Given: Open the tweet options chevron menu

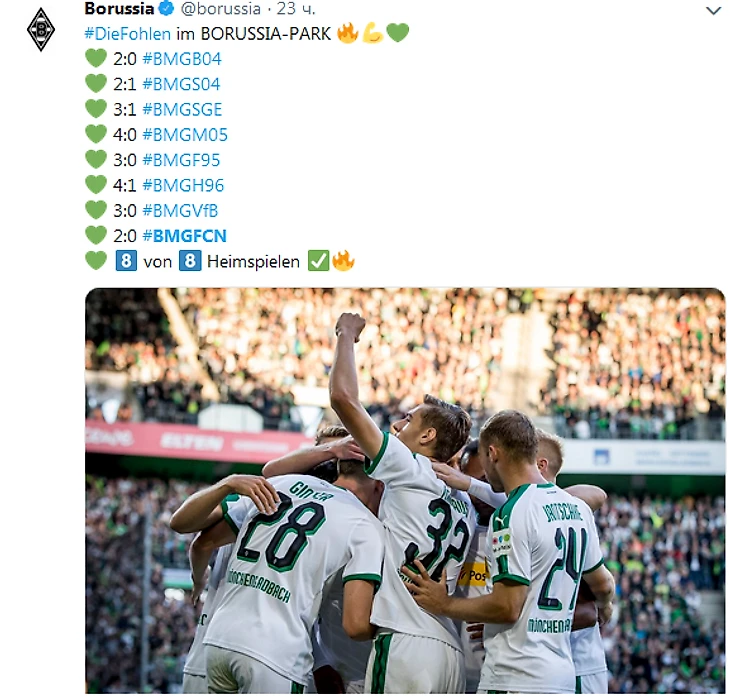Looking at the screenshot, I should [713, 11].
